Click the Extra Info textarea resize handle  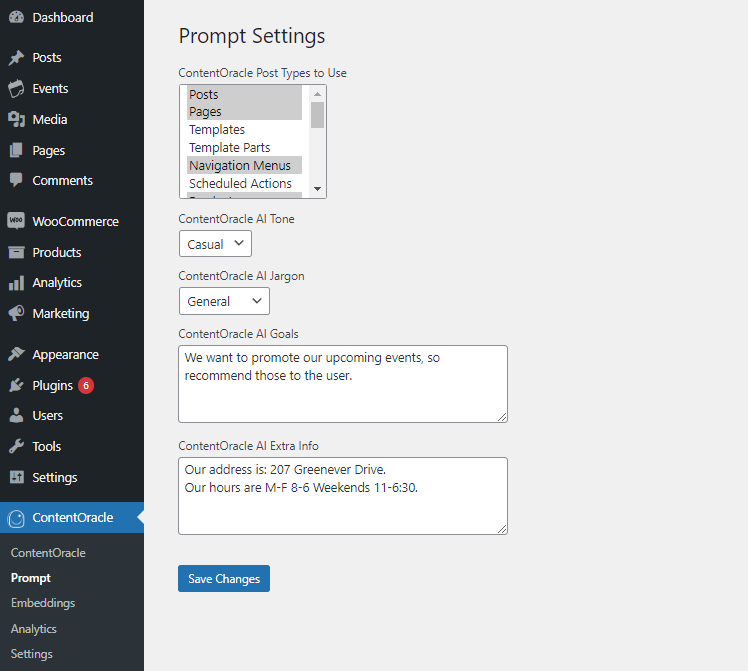[502, 529]
